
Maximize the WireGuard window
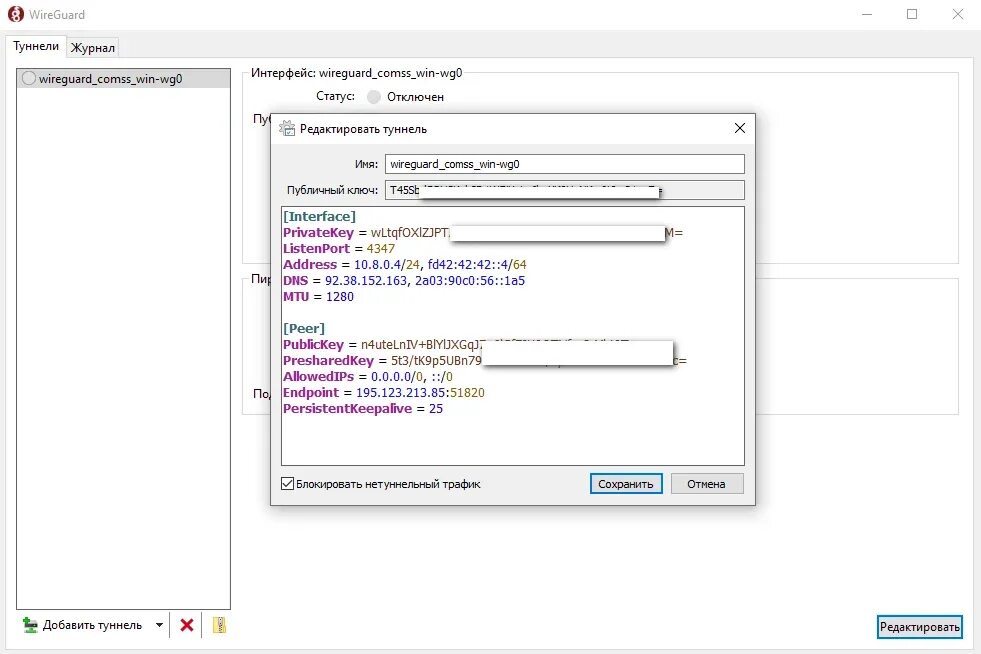click(912, 14)
